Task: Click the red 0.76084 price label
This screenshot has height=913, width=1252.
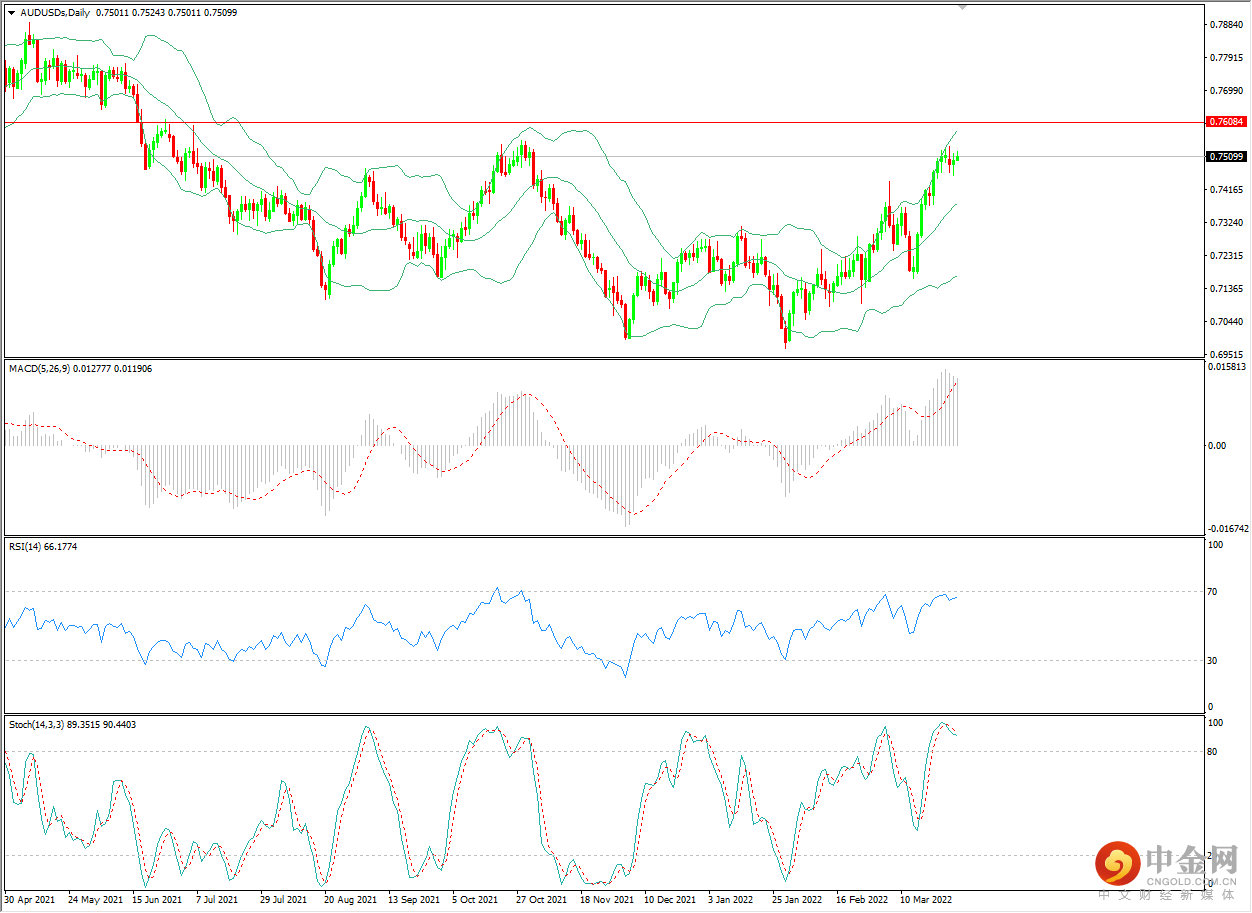Action: coord(1226,121)
